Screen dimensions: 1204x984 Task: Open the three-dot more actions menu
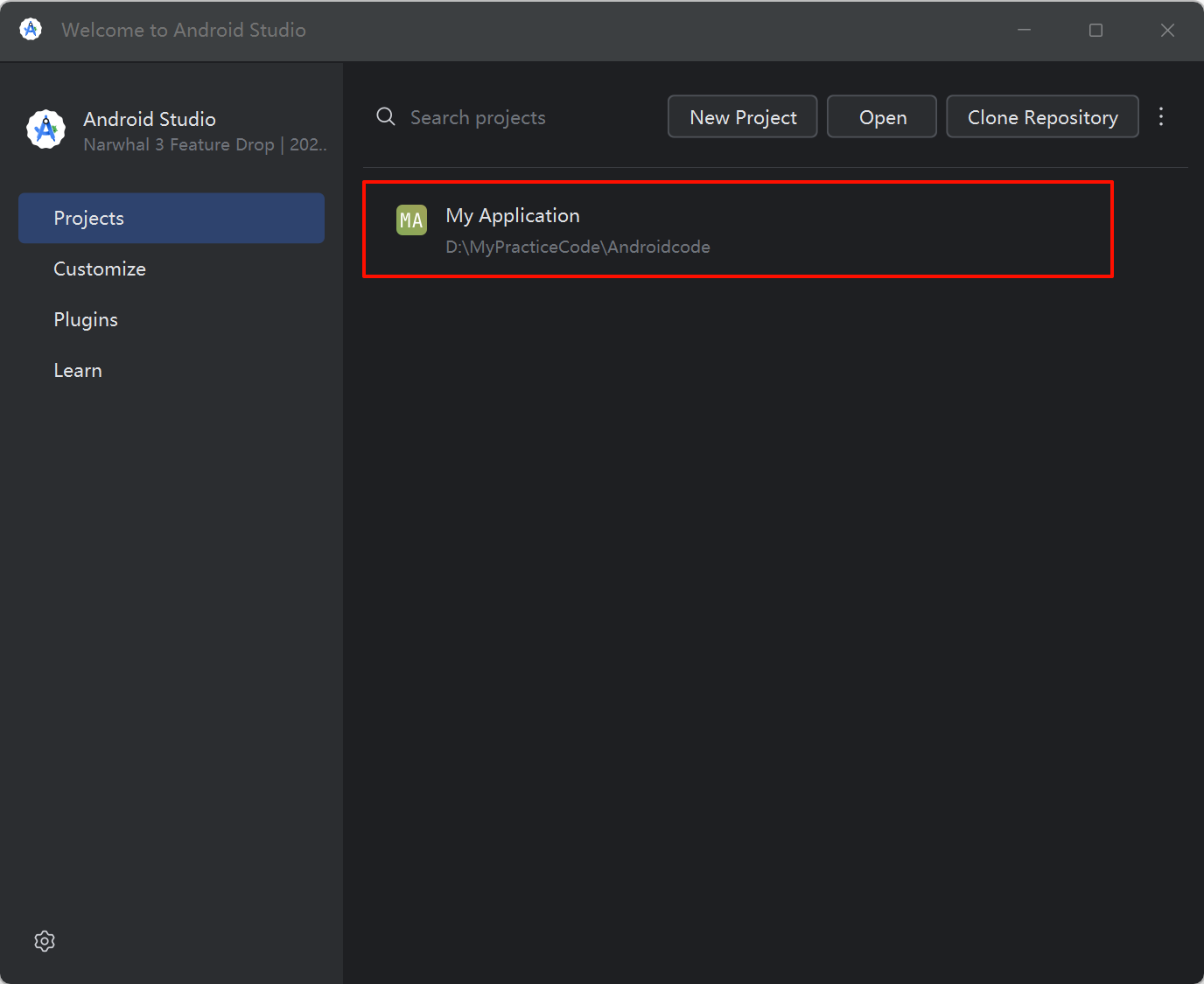click(x=1161, y=116)
